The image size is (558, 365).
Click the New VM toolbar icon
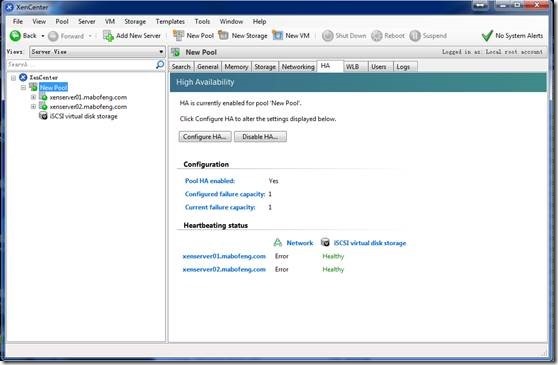point(278,35)
